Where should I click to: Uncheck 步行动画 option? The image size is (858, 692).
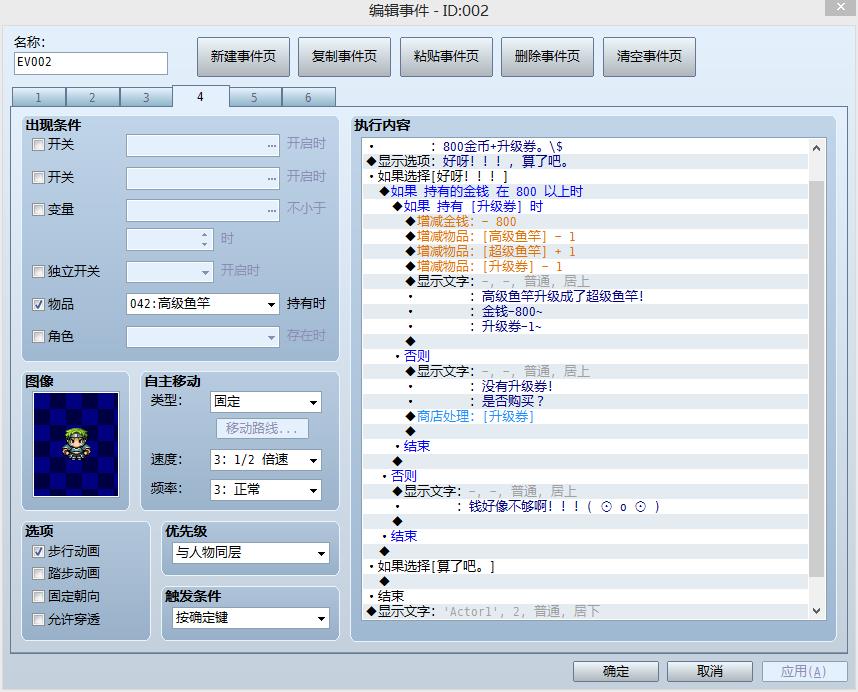point(38,551)
